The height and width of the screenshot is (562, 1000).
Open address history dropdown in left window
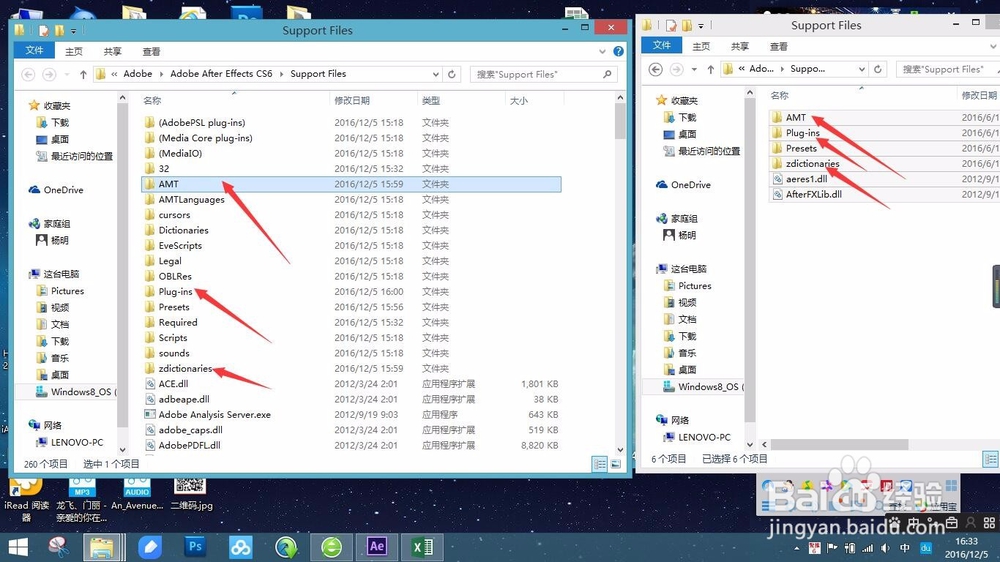(436, 74)
